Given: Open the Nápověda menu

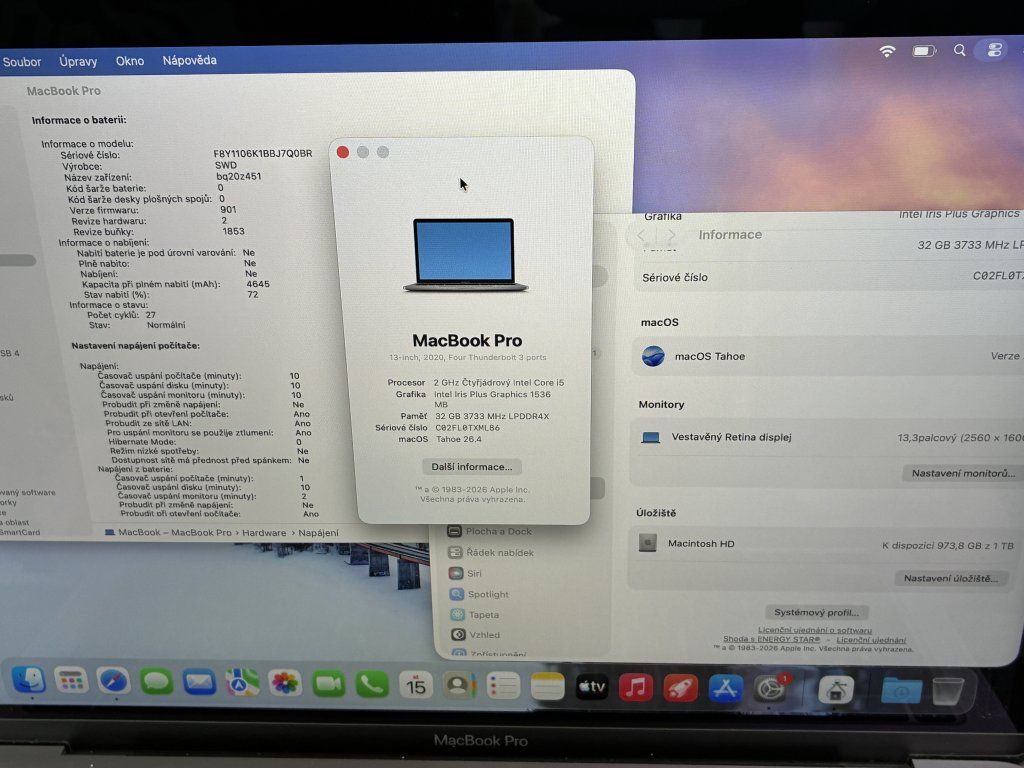Looking at the screenshot, I should click(190, 61).
